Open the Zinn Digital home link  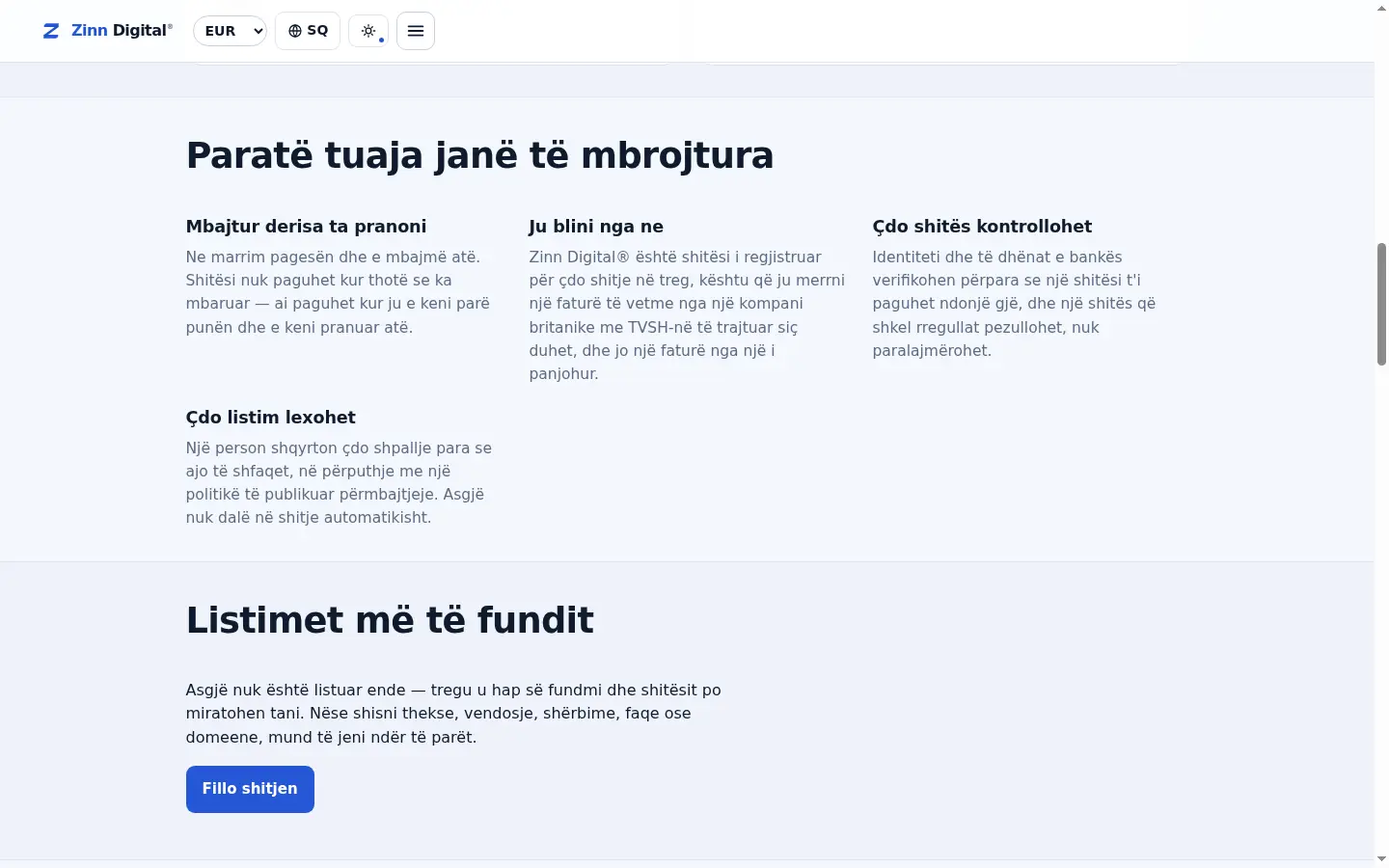tap(108, 31)
